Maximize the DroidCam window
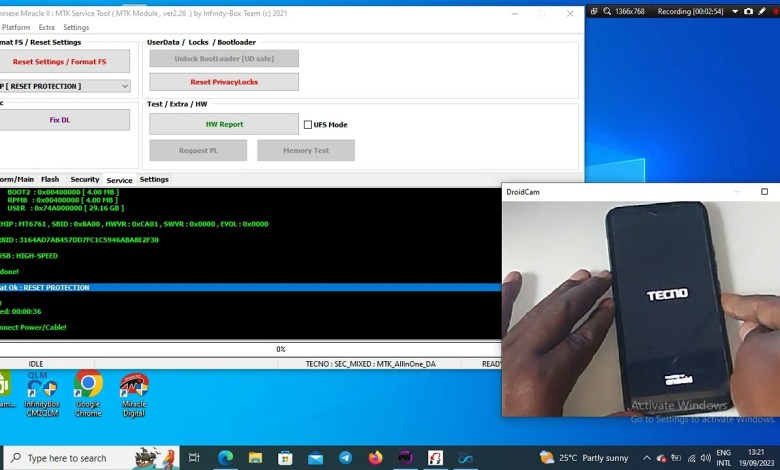The height and width of the screenshot is (470, 780). click(764, 192)
